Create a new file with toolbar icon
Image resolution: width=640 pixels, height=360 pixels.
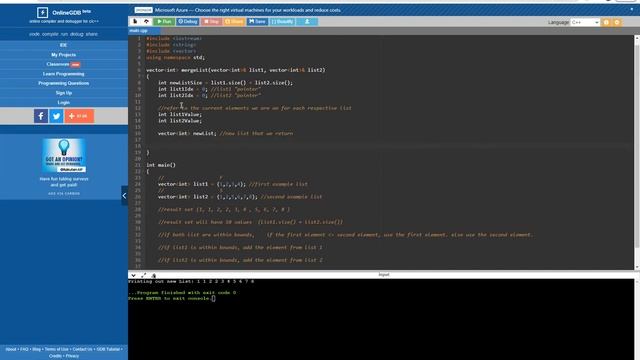(x=135, y=22)
